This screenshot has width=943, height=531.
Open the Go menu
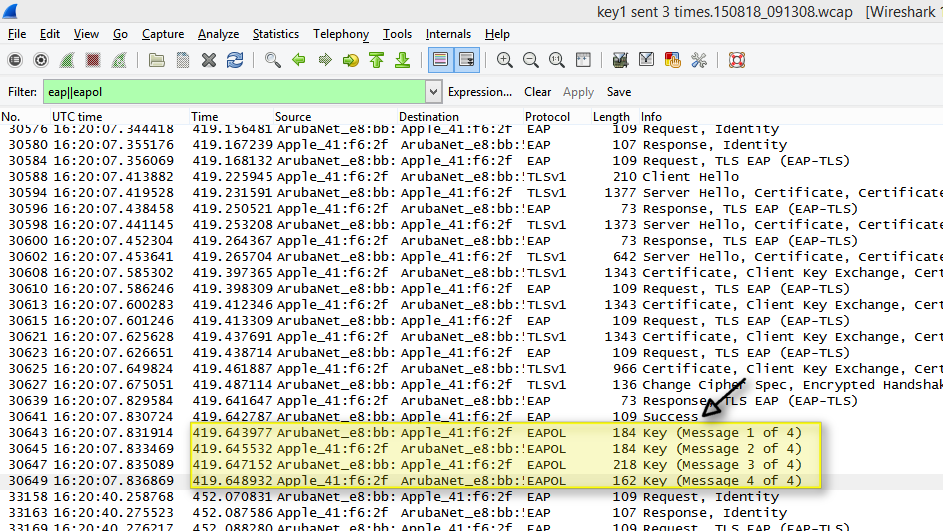[x=120, y=34]
